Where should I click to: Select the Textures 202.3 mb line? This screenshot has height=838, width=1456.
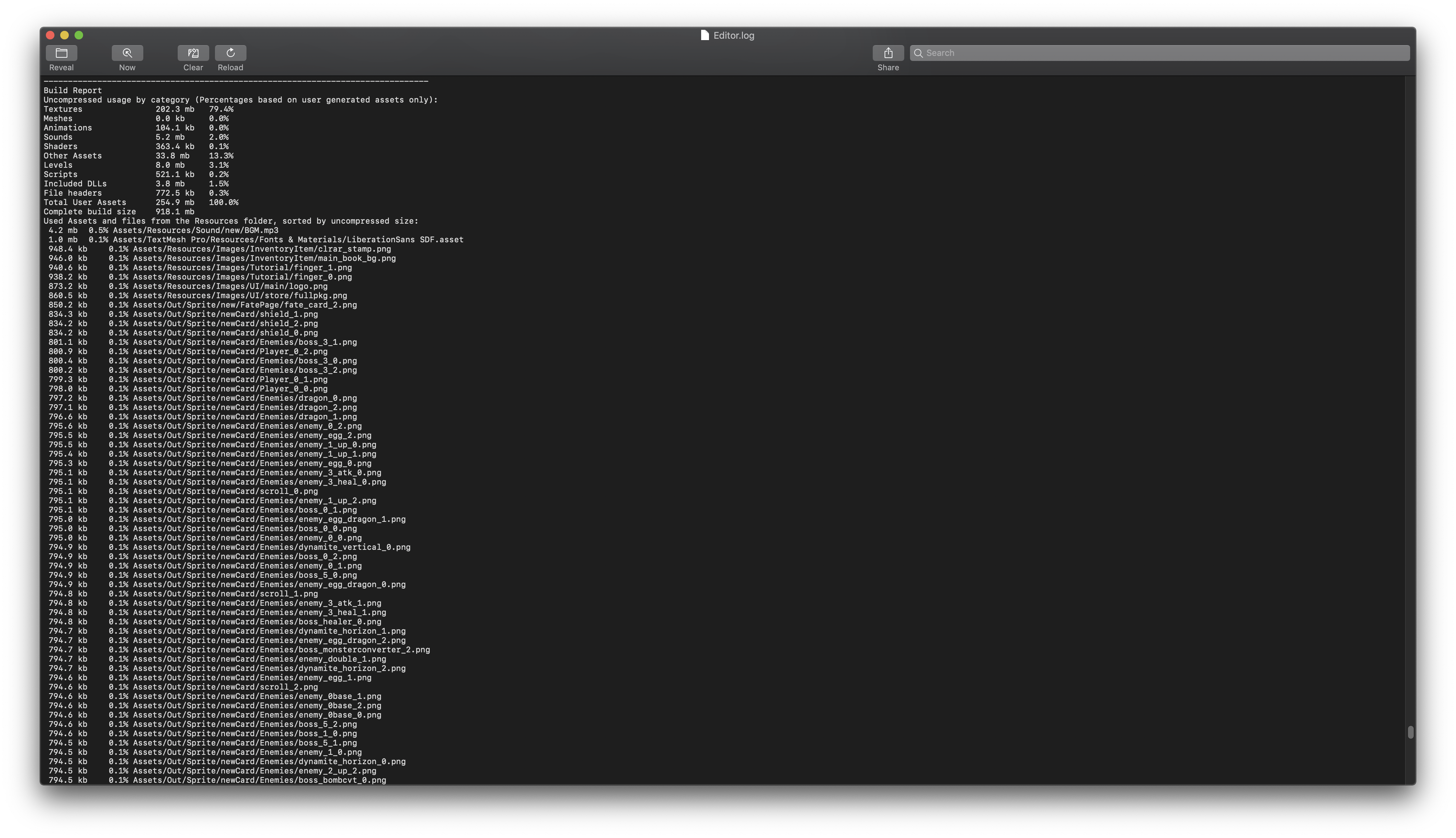tap(138, 109)
